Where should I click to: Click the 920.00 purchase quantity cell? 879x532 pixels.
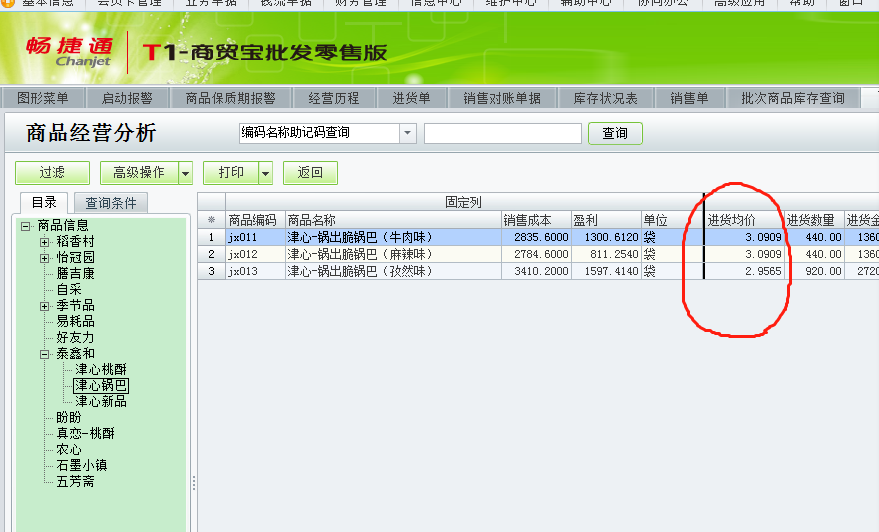tap(814, 271)
